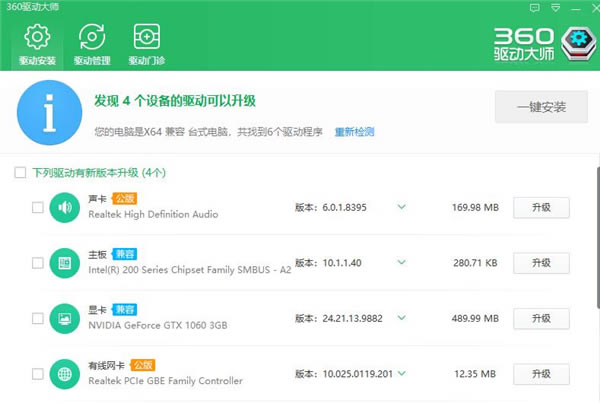
Task: Expand version dropdown for 24.21.13.9882
Action: 401,318
